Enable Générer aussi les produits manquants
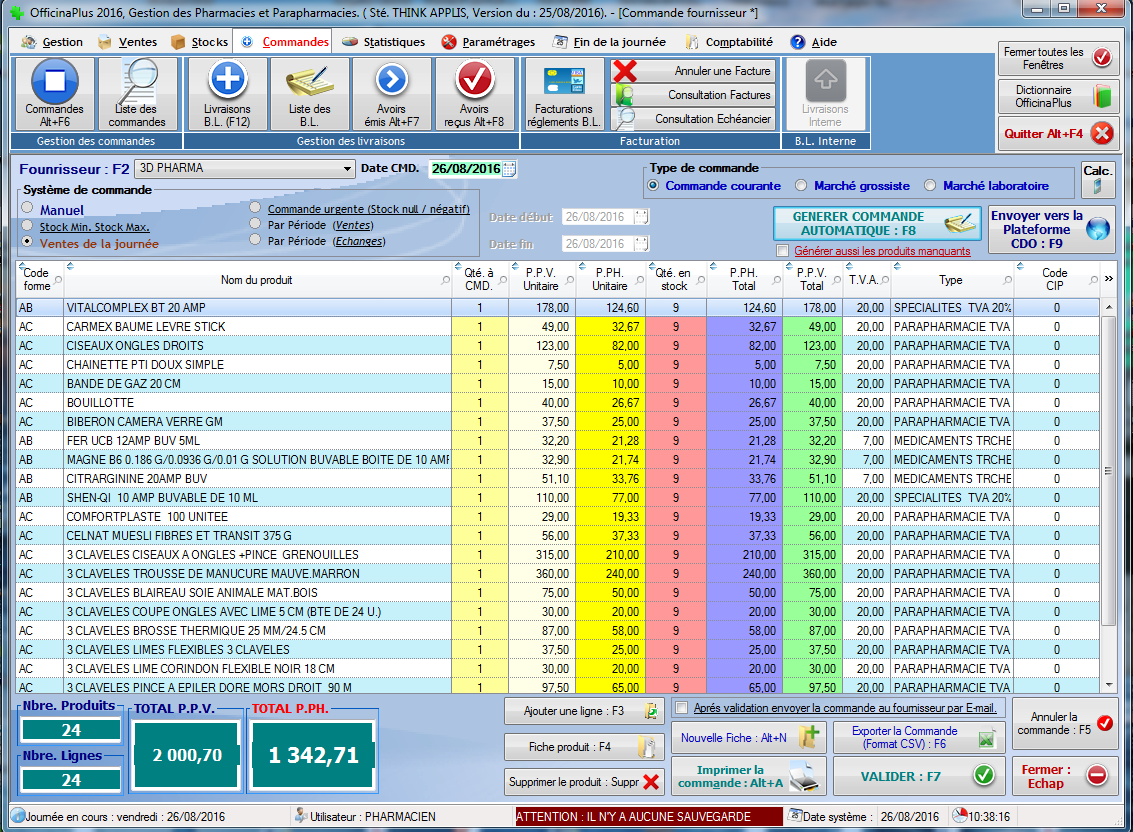 (783, 251)
